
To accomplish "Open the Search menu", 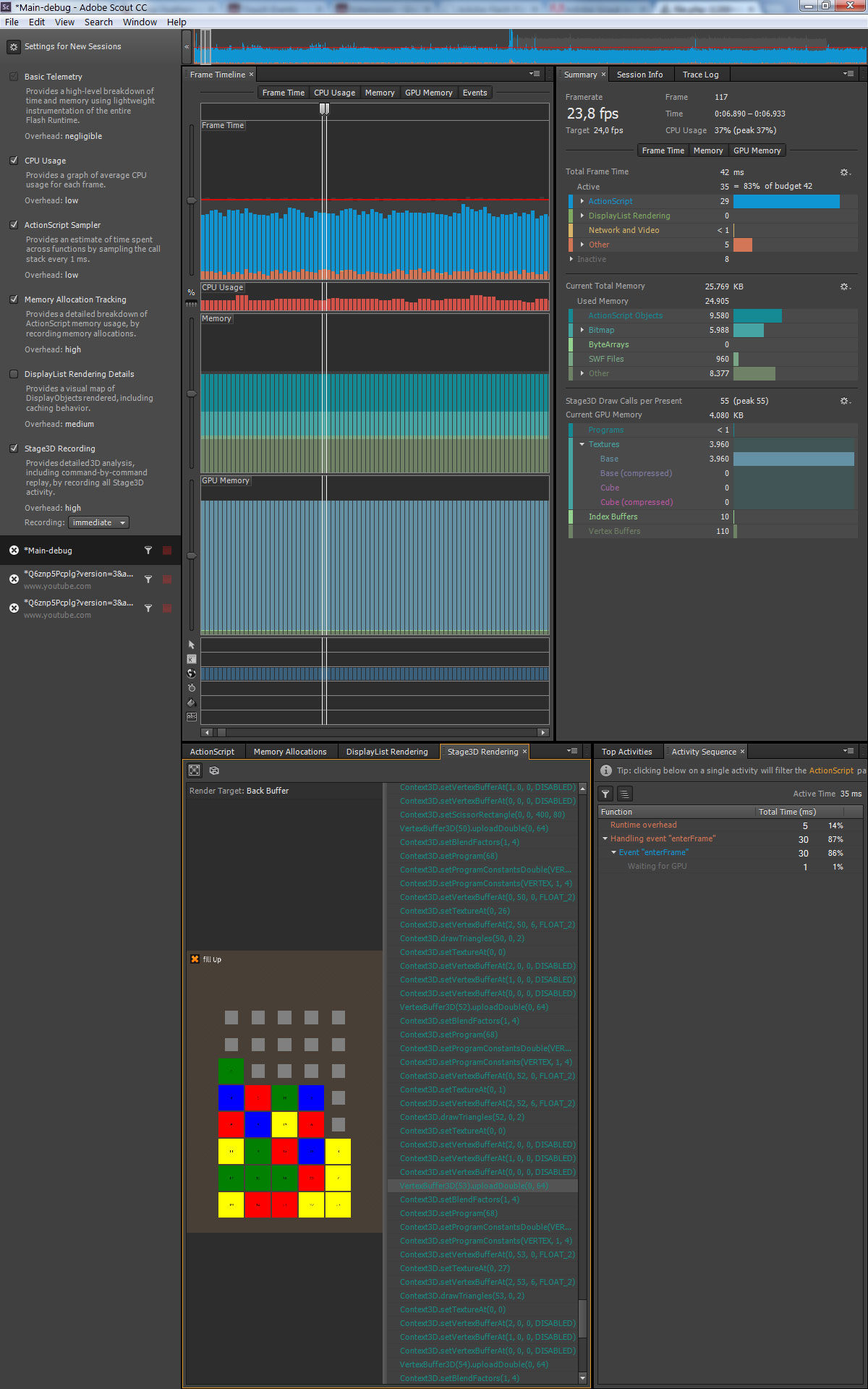I will point(98,22).
